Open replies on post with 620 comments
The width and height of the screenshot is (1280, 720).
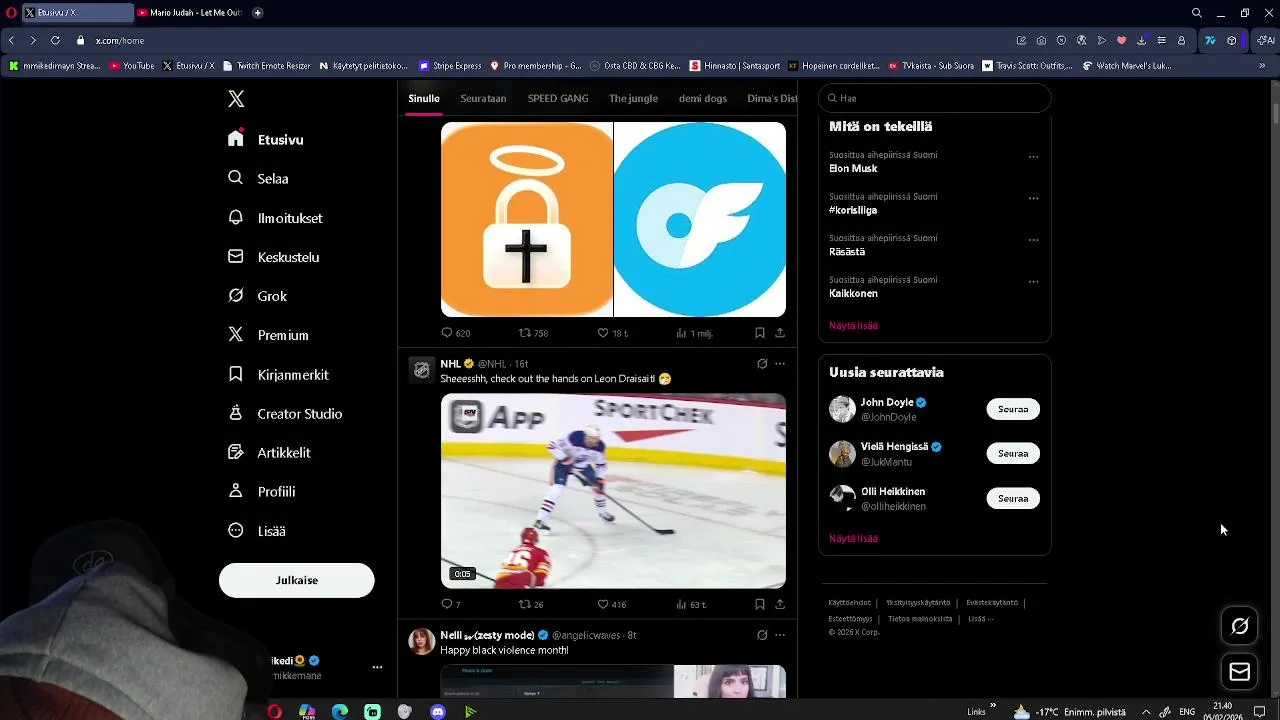click(x=456, y=333)
